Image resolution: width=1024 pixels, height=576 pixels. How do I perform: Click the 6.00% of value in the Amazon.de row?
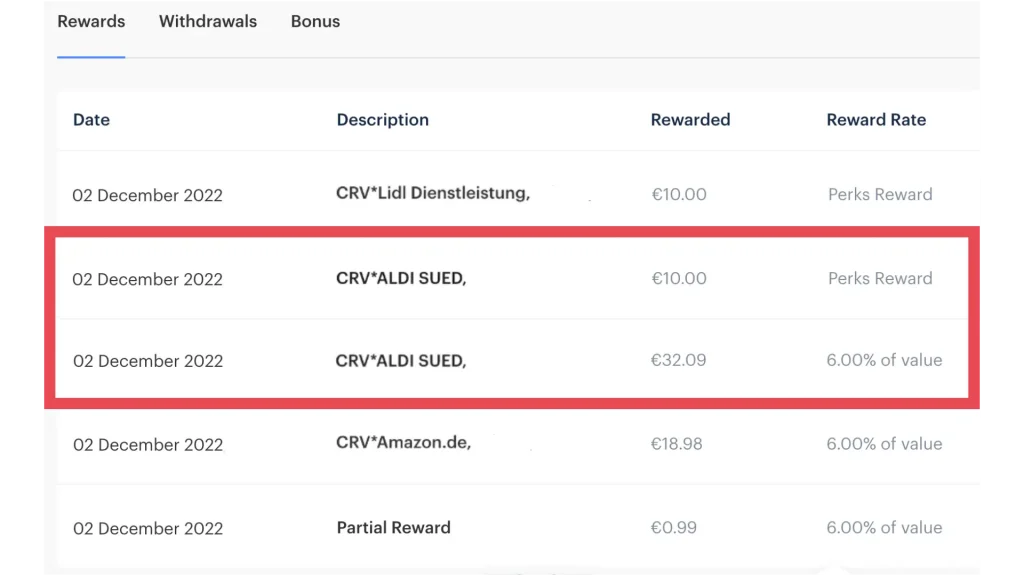pos(884,444)
